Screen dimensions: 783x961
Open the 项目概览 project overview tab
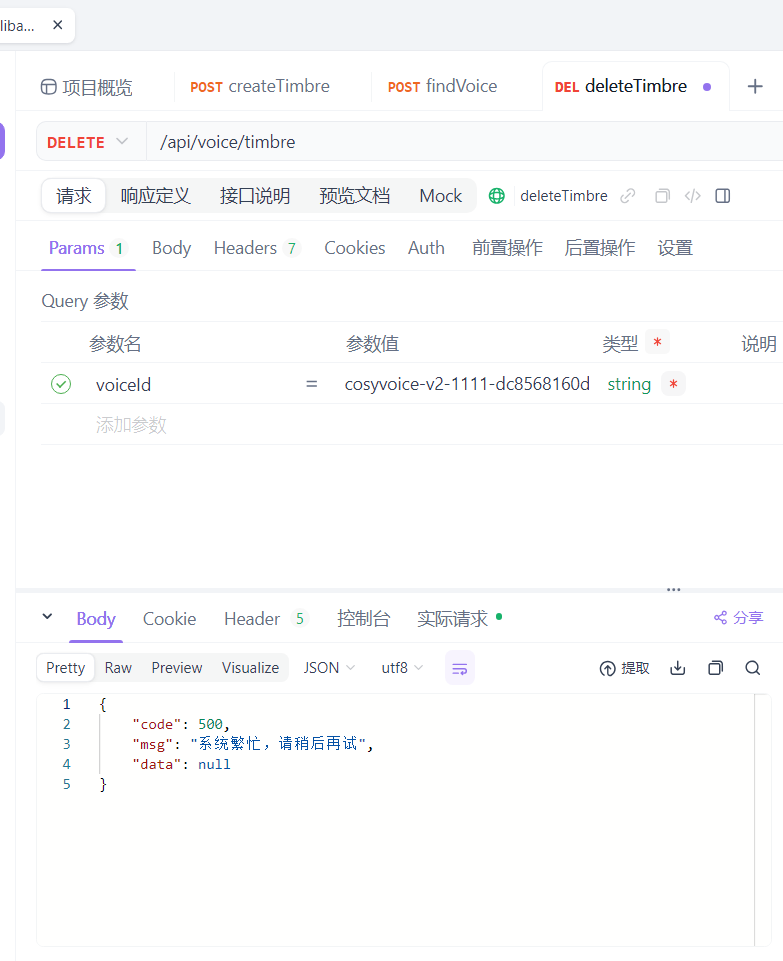point(86,87)
